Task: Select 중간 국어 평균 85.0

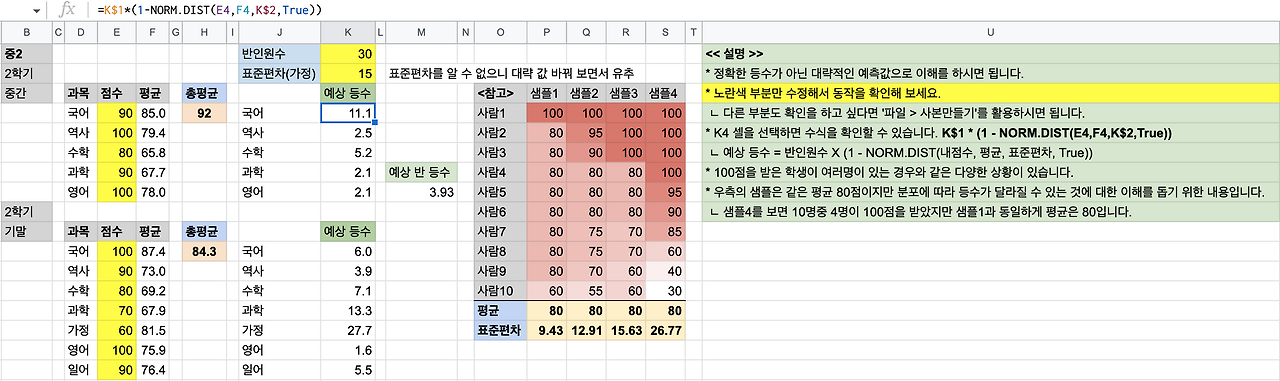Action: pyautogui.click(x=152, y=113)
